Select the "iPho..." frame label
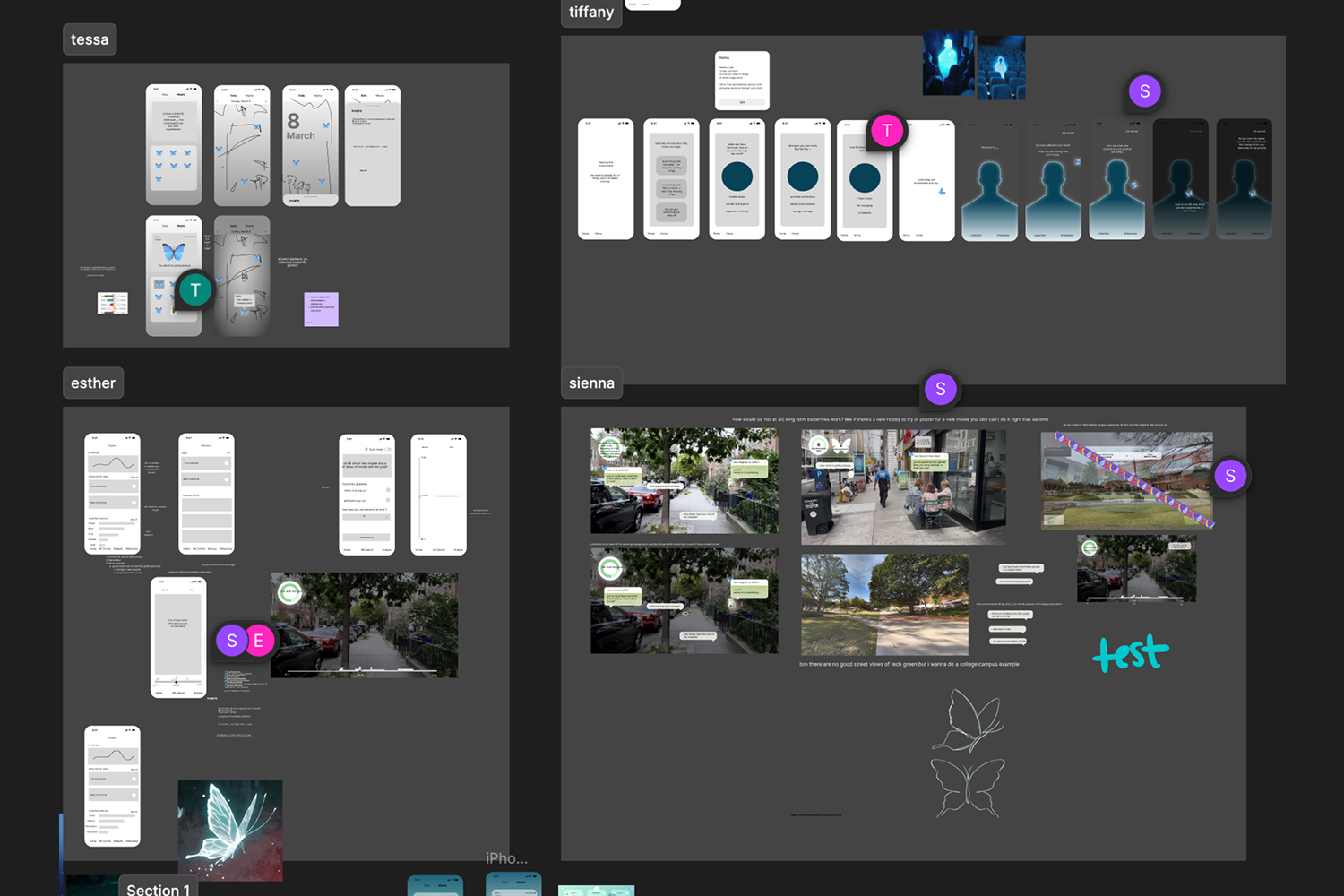Image resolution: width=1344 pixels, height=896 pixels. point(507,858)
